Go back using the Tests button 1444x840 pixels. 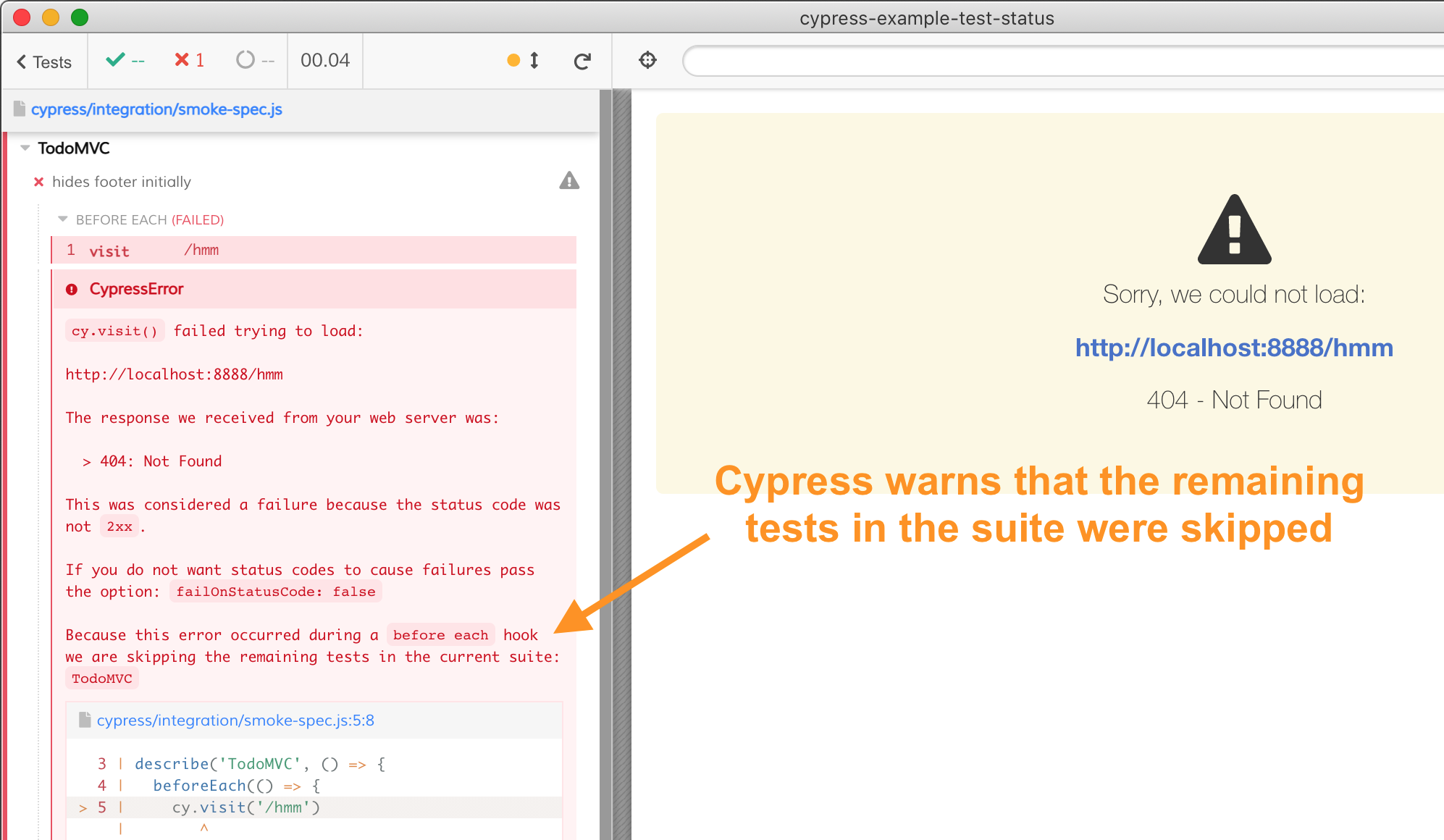point(43,62)
